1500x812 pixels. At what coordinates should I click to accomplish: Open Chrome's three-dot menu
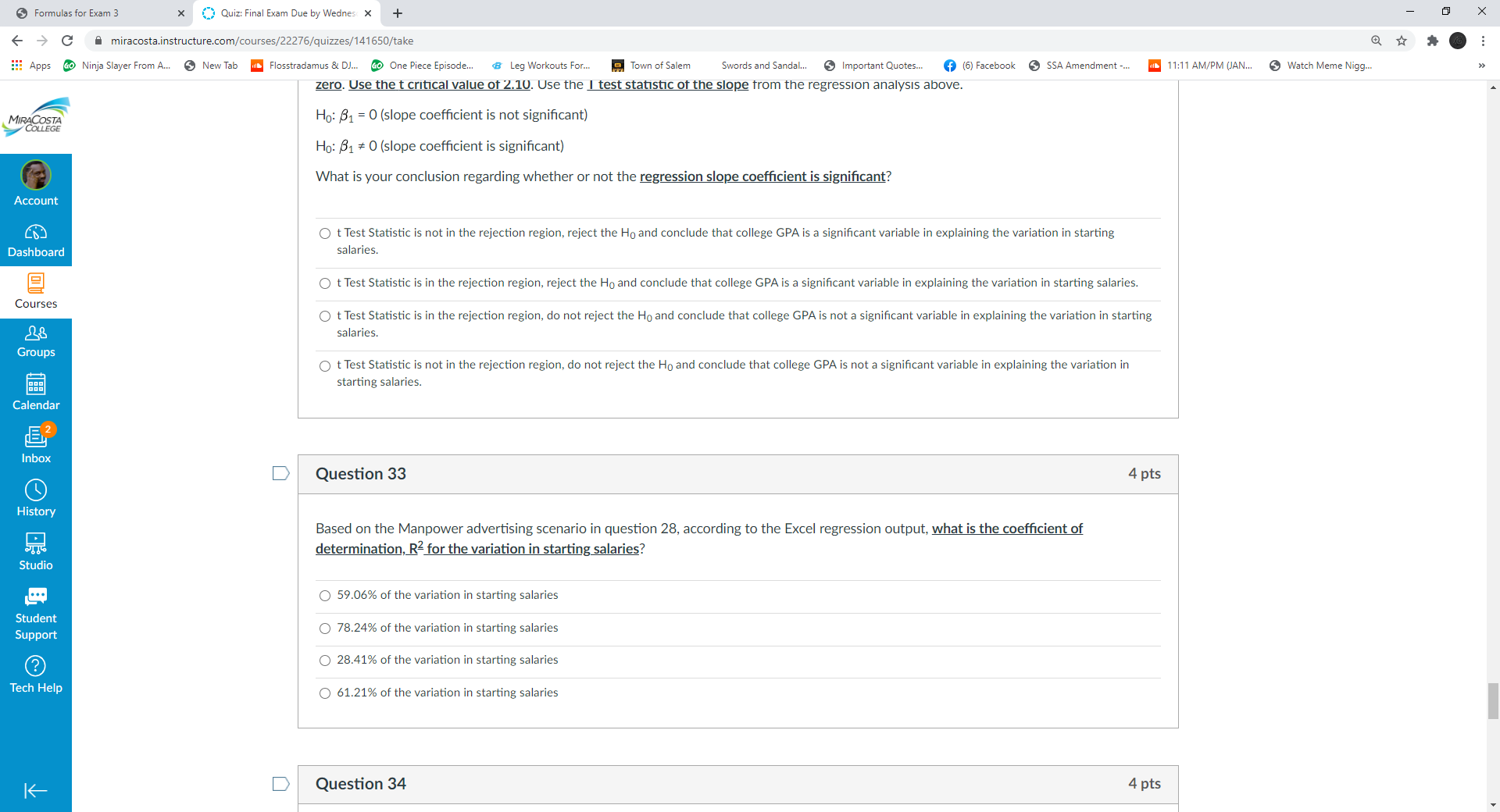click(x=1482, y=41)
